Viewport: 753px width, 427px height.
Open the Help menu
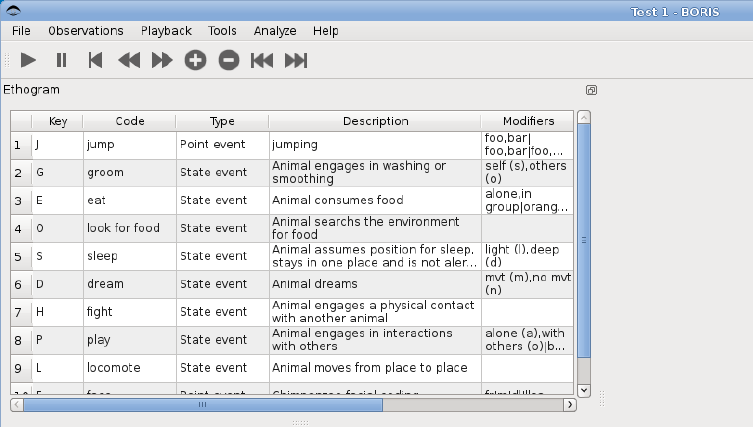coord(326,31)
